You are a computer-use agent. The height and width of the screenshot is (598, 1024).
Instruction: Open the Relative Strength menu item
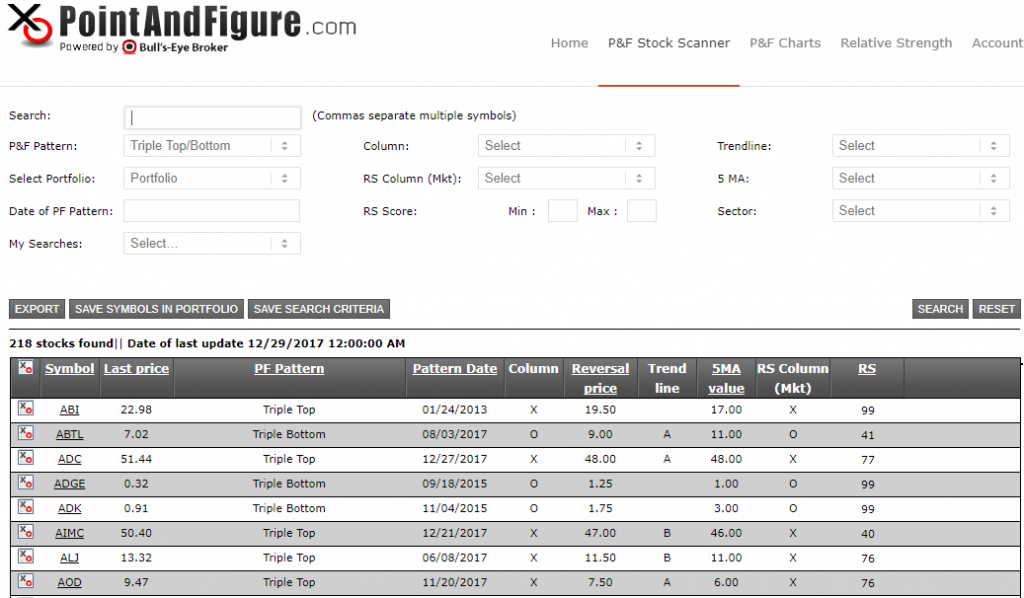click(895, 43)
